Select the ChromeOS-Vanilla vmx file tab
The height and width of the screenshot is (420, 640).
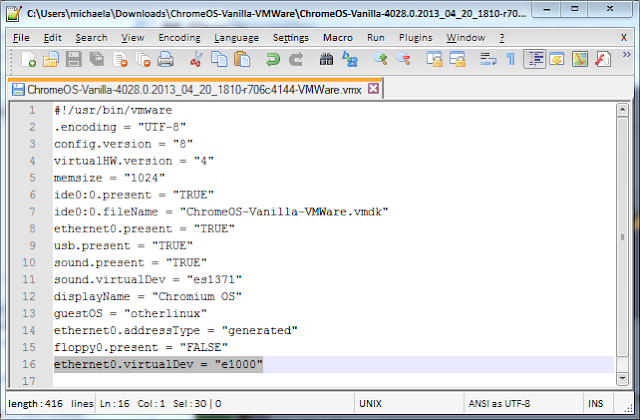(194, 89)
